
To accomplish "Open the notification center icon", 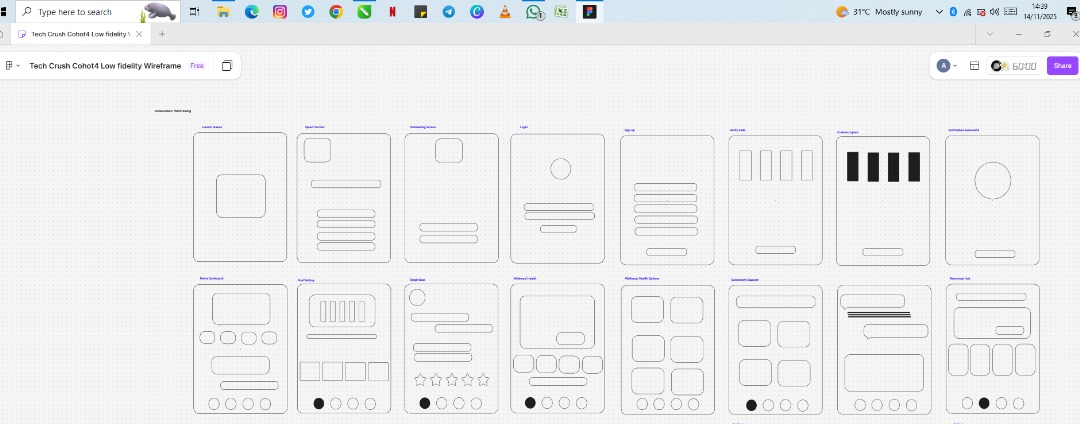I will [1072, 12].
